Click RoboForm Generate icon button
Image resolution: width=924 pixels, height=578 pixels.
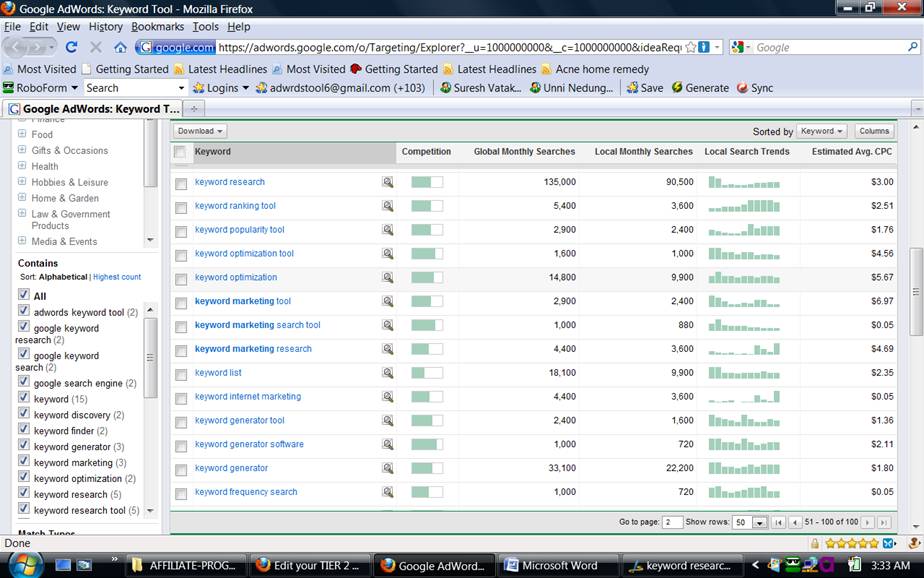point(699,88)
